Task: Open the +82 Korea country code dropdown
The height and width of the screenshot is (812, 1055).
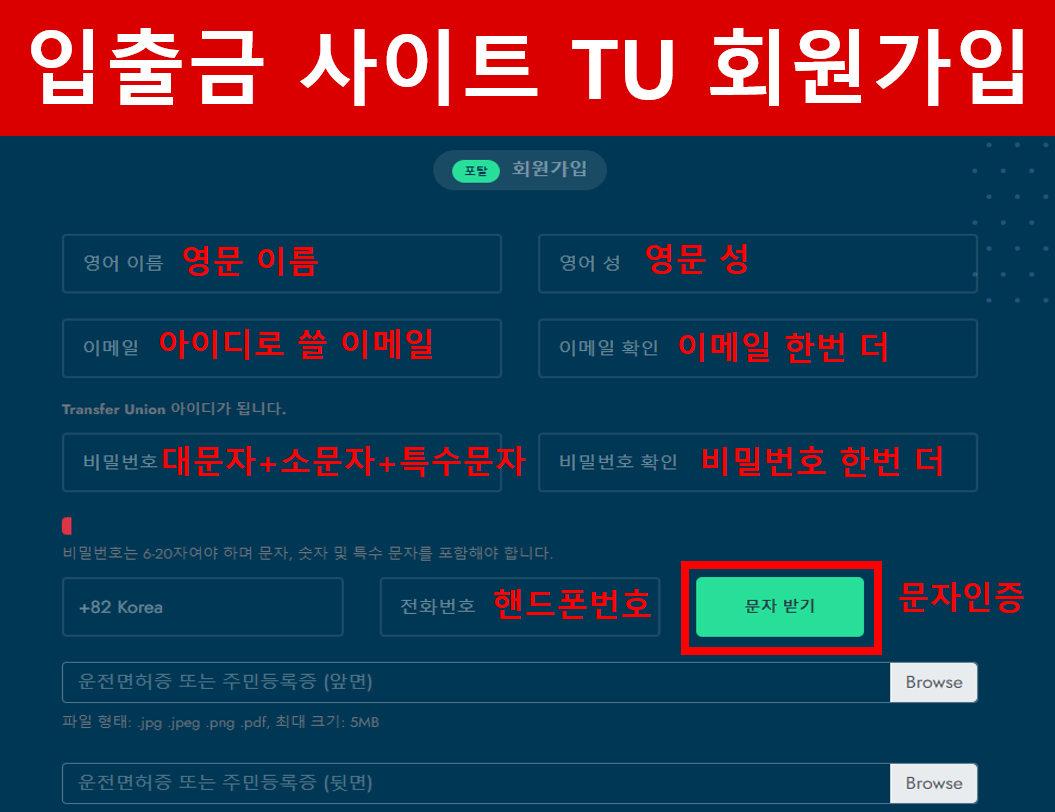Action: pos(203,607)
